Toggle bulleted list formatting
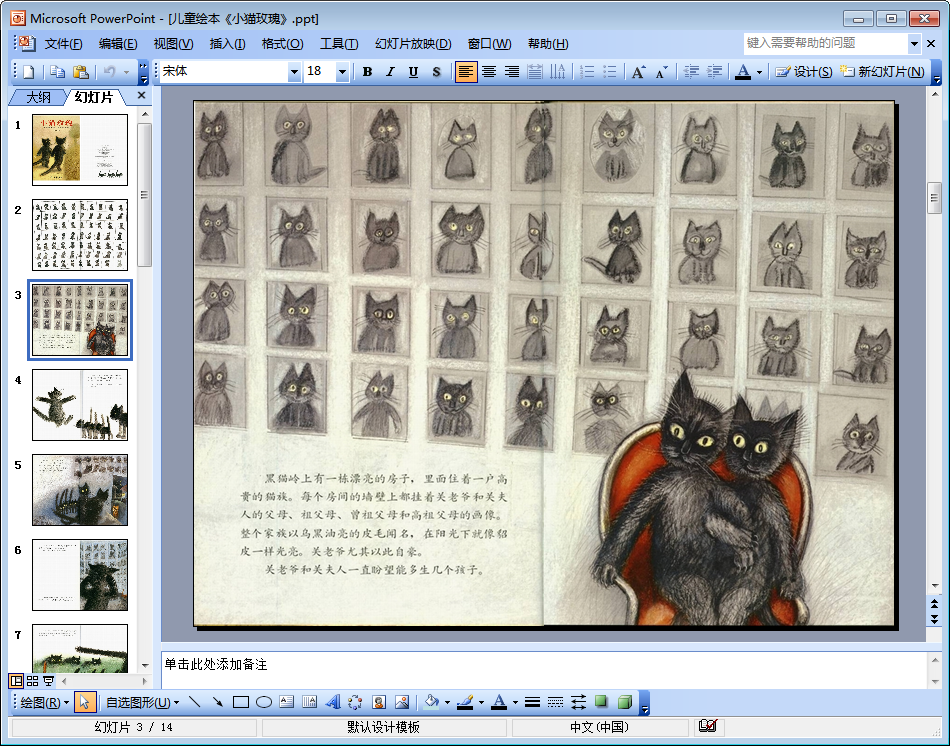The image size is (950, 746). [x=610, y=72]
